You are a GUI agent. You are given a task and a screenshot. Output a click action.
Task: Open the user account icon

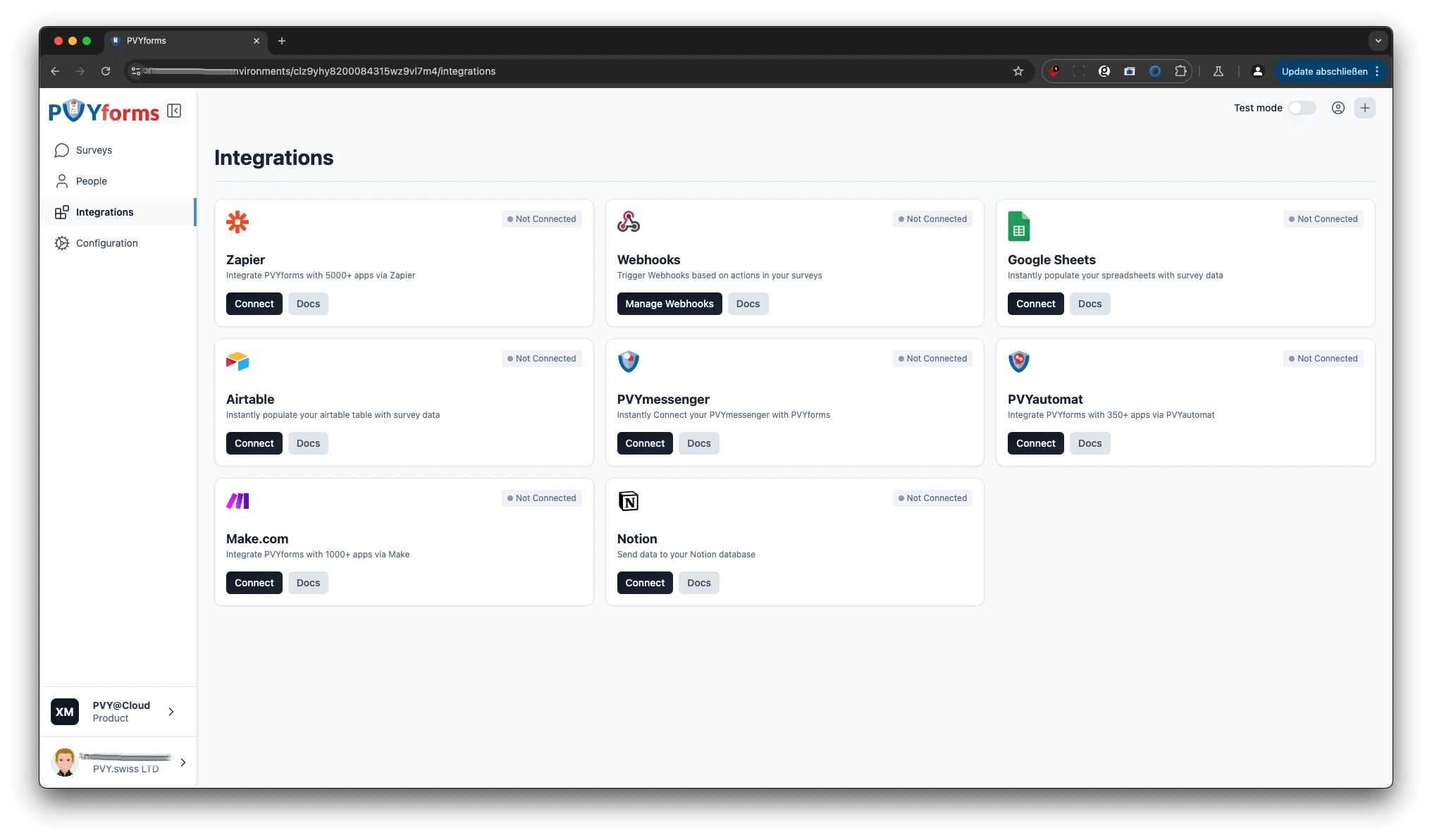[1338, 108]
